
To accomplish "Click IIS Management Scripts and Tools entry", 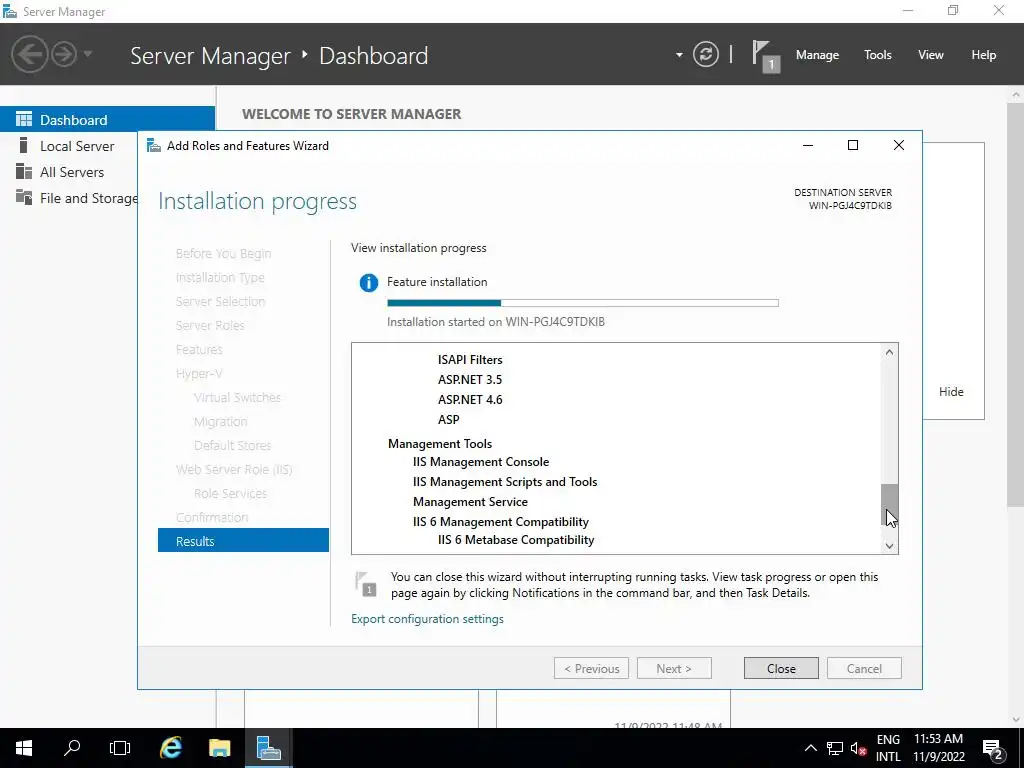I will click(x=505, y=481).
